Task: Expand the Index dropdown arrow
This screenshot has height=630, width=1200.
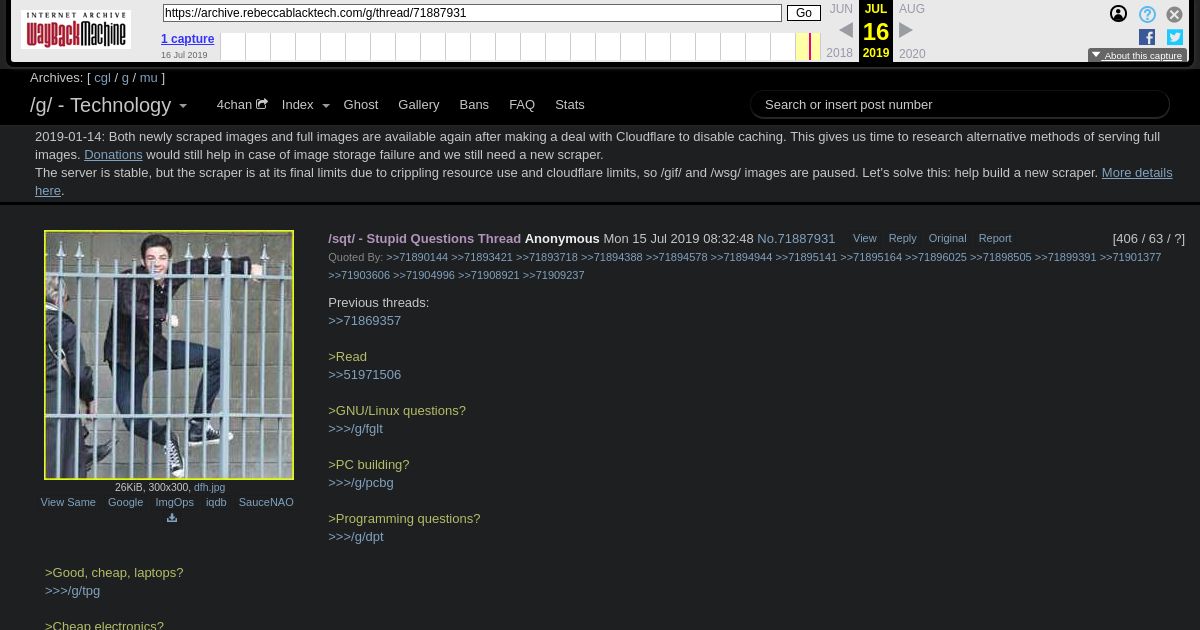Action: [326, 106]
